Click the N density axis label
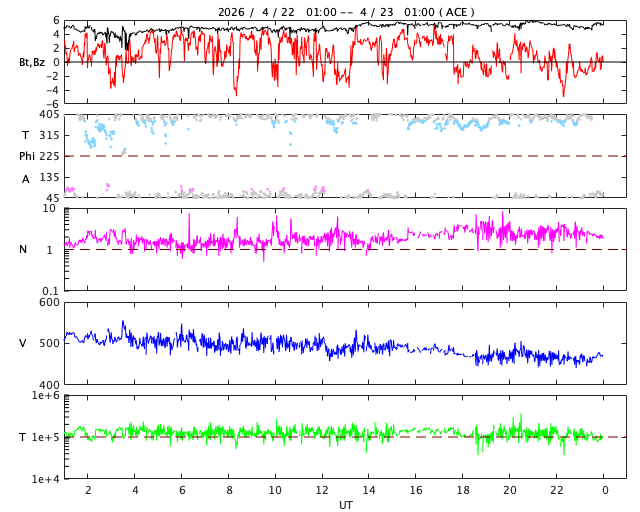 [x=23, y=249]
